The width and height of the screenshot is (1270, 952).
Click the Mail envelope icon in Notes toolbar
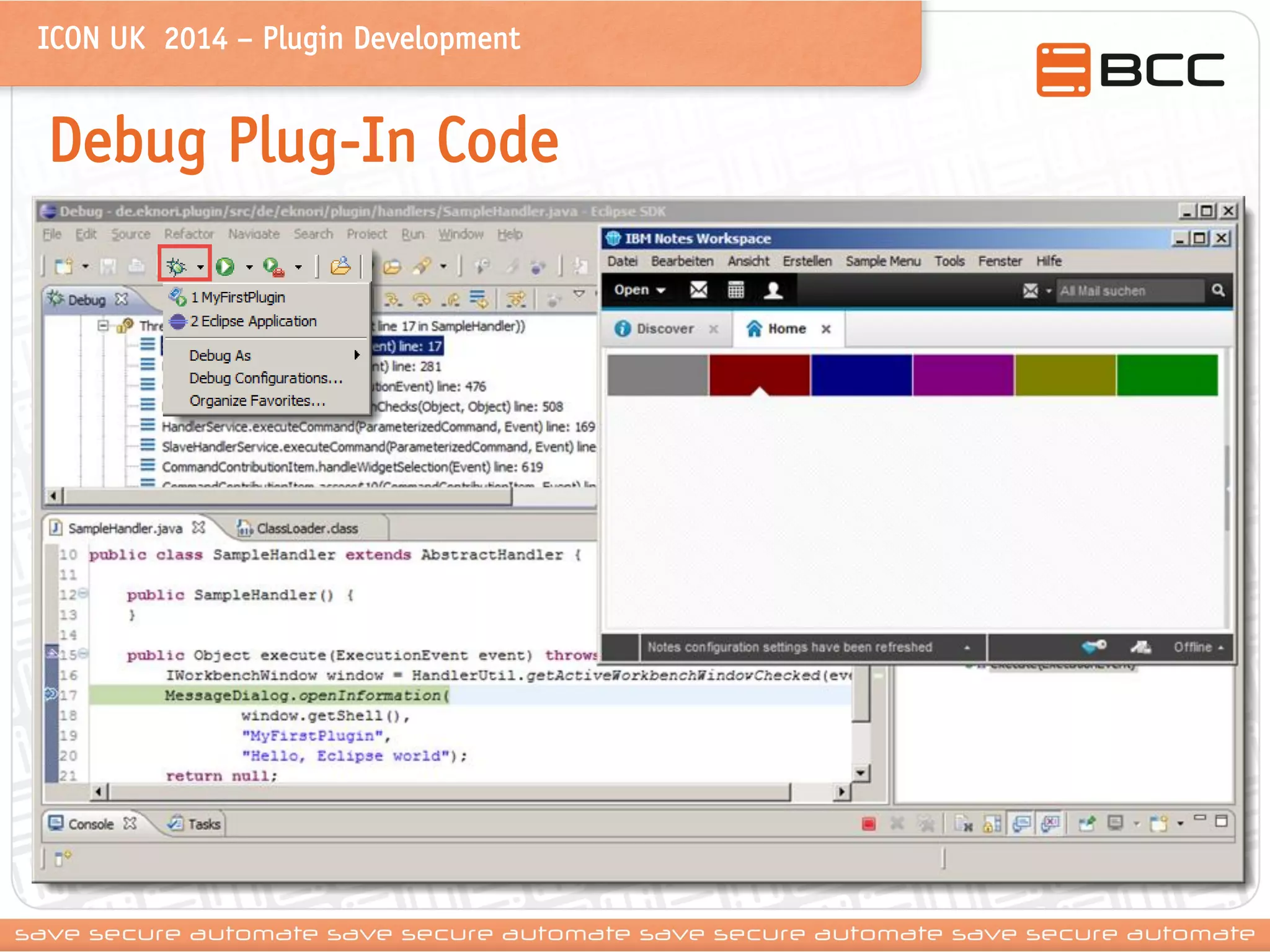(698, 290)
